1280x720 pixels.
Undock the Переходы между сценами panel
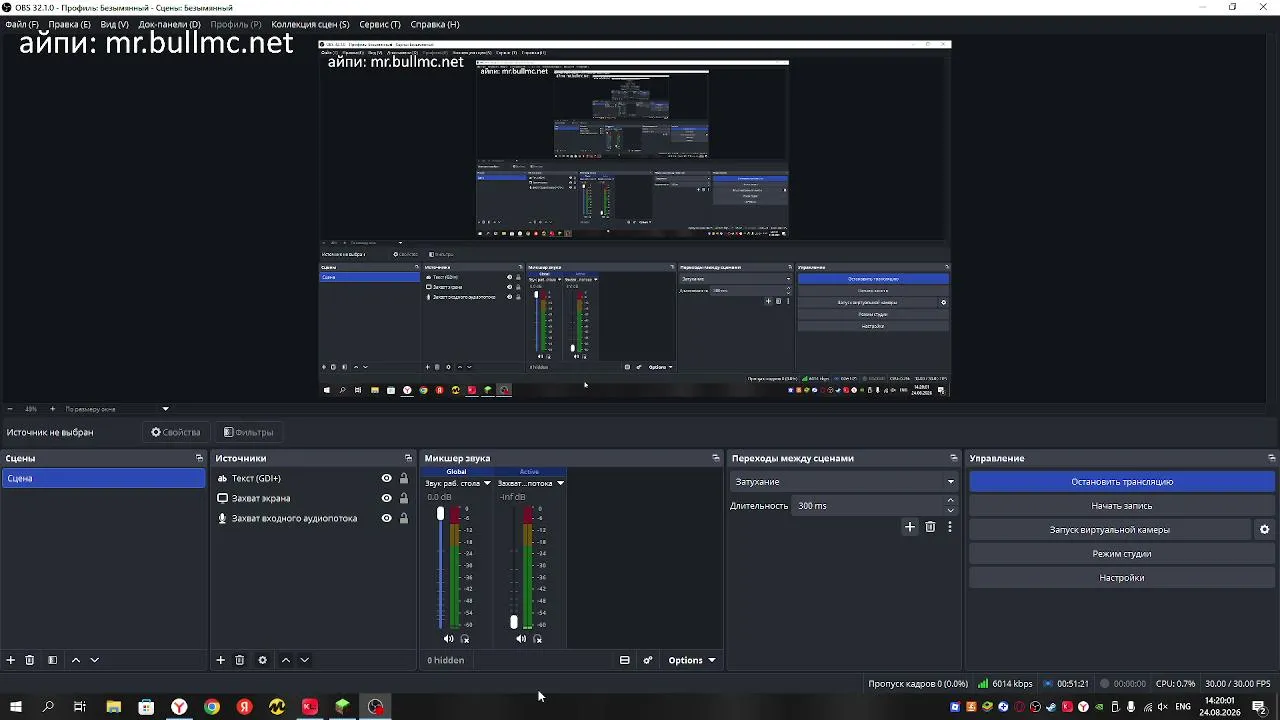pos(954,458)
